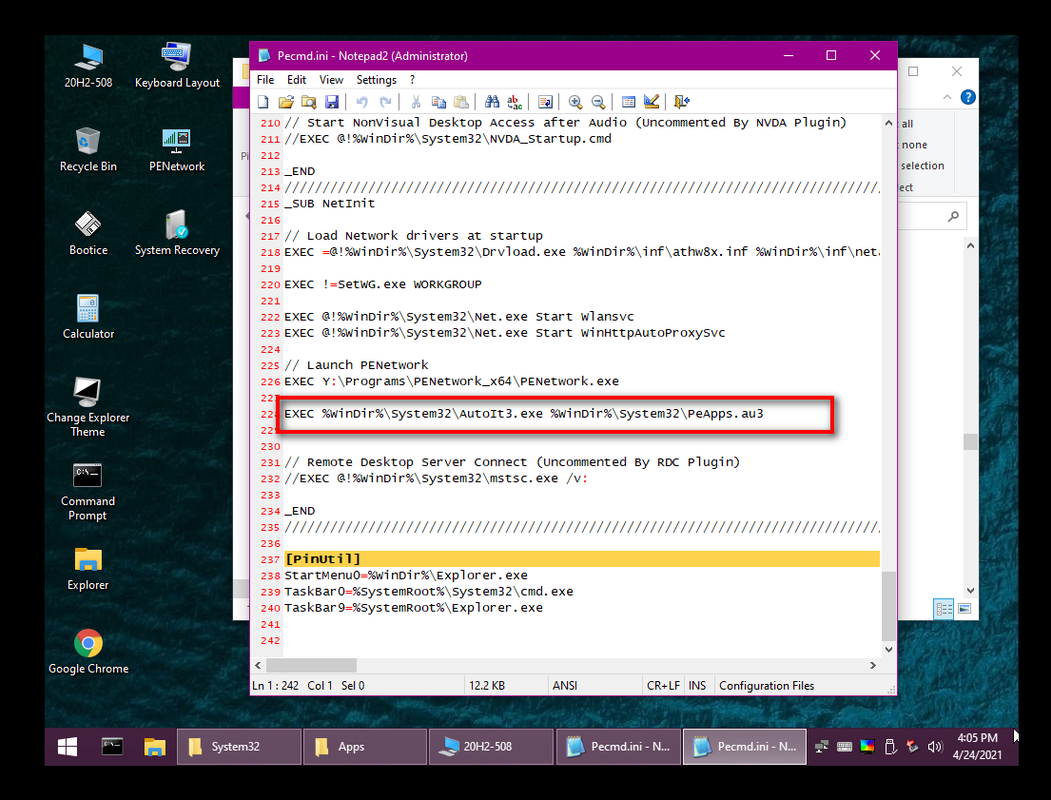Click help question icon in background Explorer

coord(968,97)
